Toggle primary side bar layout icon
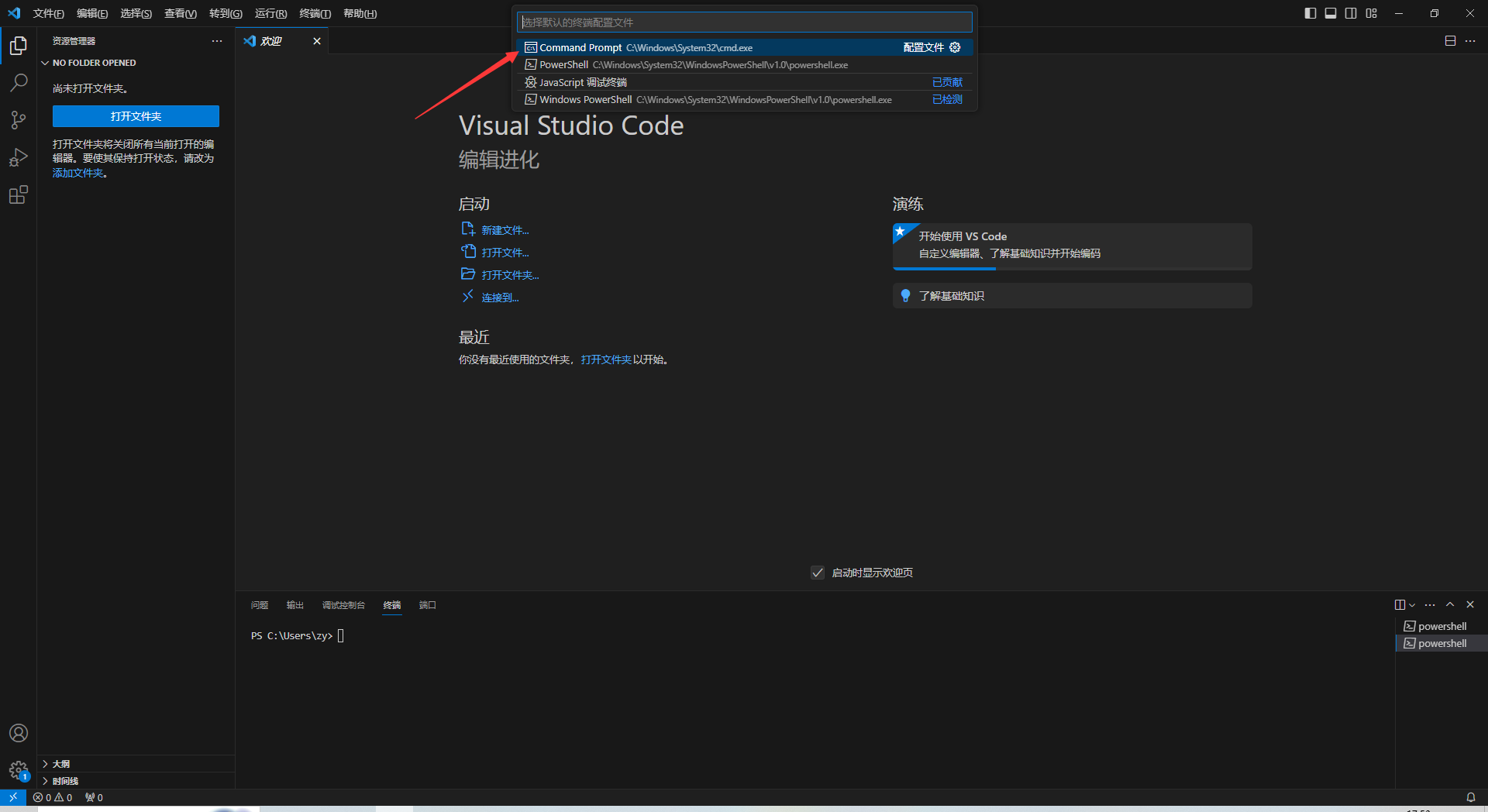 coord(1311,13)
